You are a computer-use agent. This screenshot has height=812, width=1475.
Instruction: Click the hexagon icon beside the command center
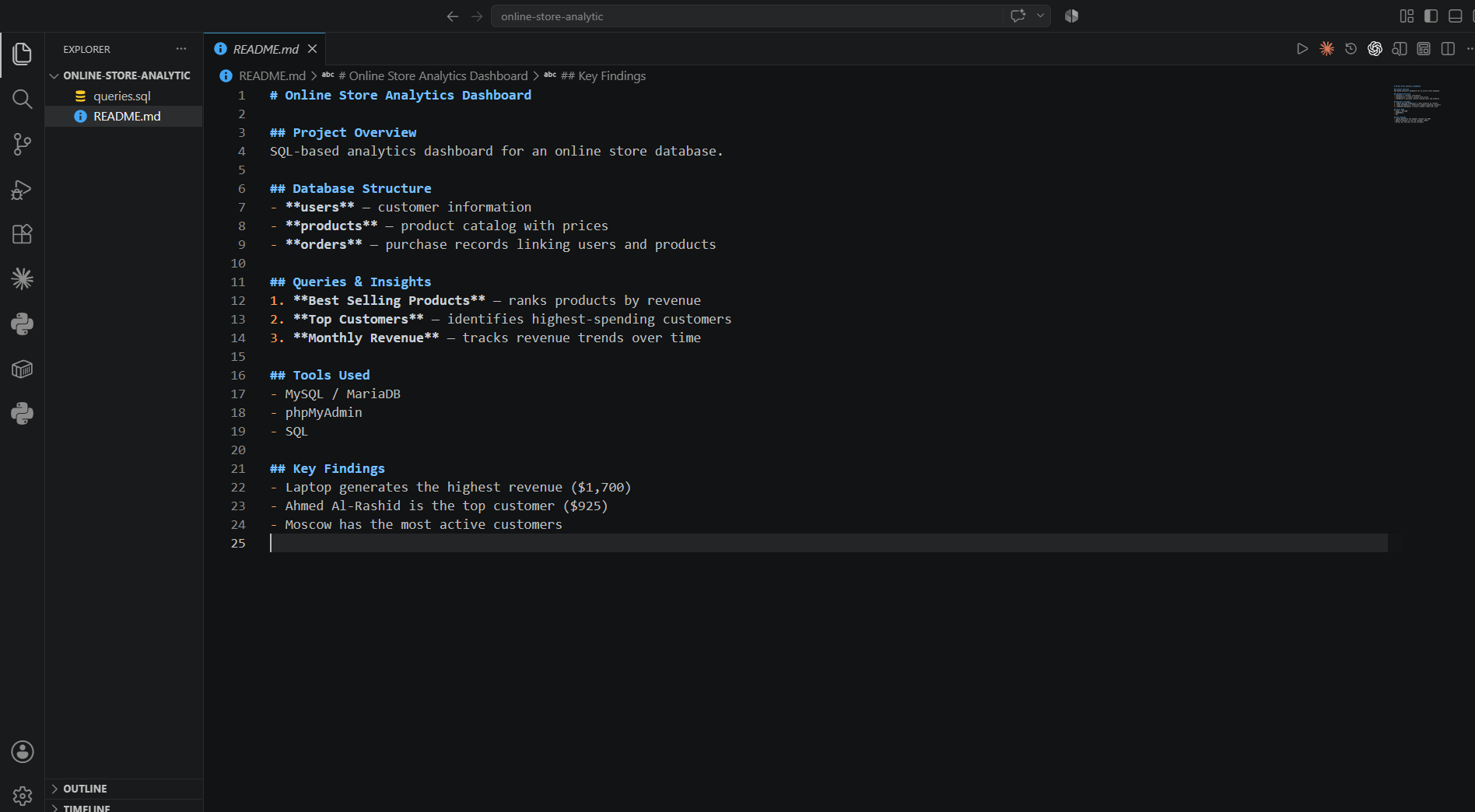(1071, 16)
